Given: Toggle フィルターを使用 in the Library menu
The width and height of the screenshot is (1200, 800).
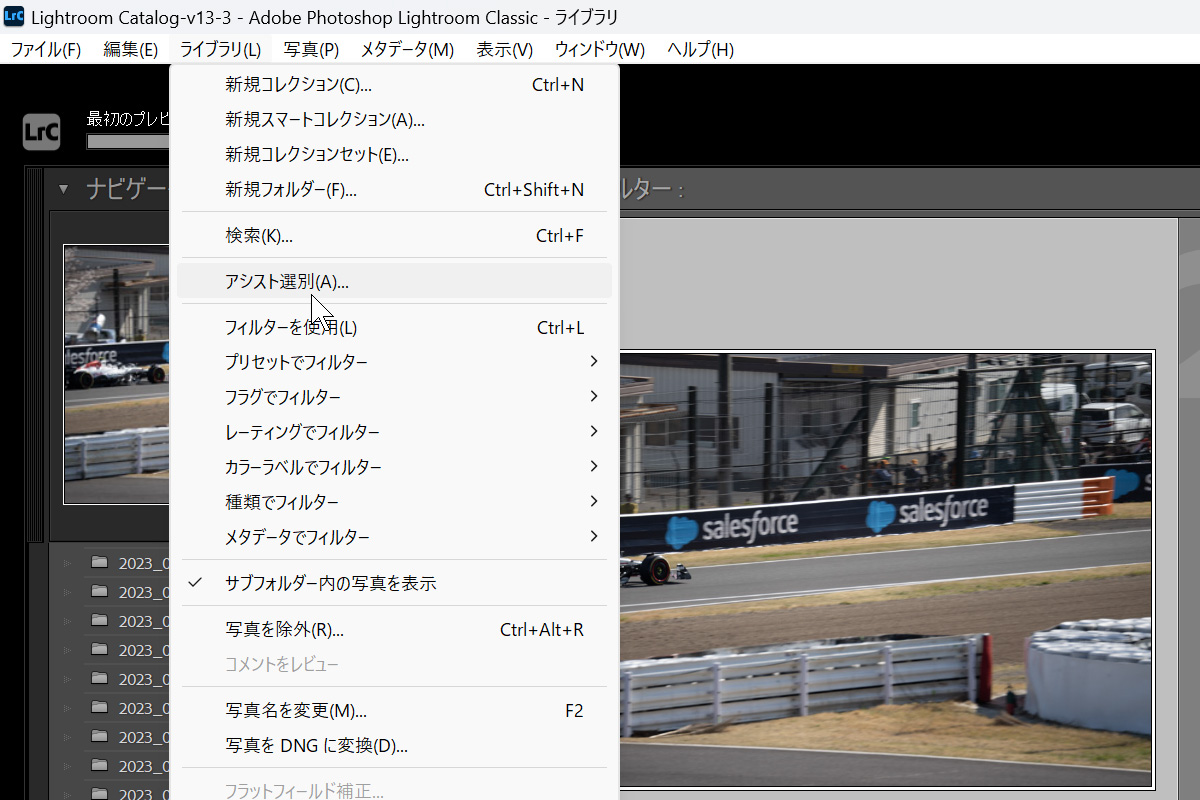Looking at the screenshot, I should [x=290, y=328].
